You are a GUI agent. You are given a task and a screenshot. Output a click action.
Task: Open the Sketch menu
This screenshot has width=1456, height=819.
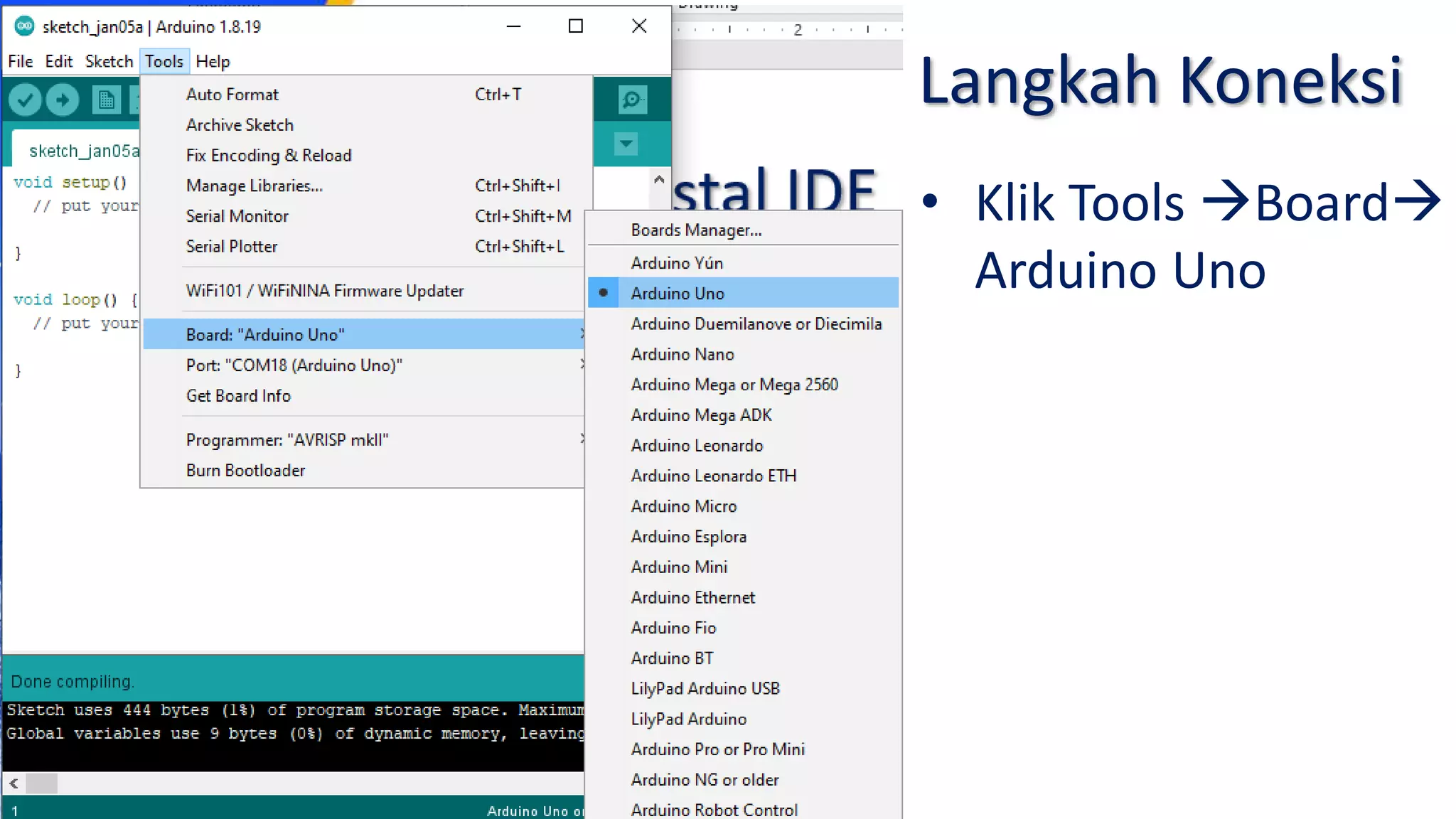click(x=109, y=62)
